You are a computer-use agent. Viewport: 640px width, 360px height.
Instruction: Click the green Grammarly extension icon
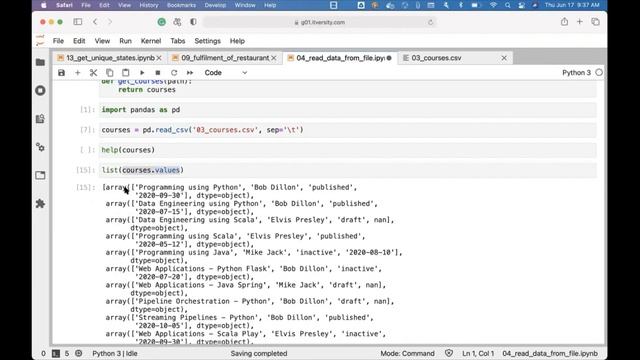pos(162,22)
